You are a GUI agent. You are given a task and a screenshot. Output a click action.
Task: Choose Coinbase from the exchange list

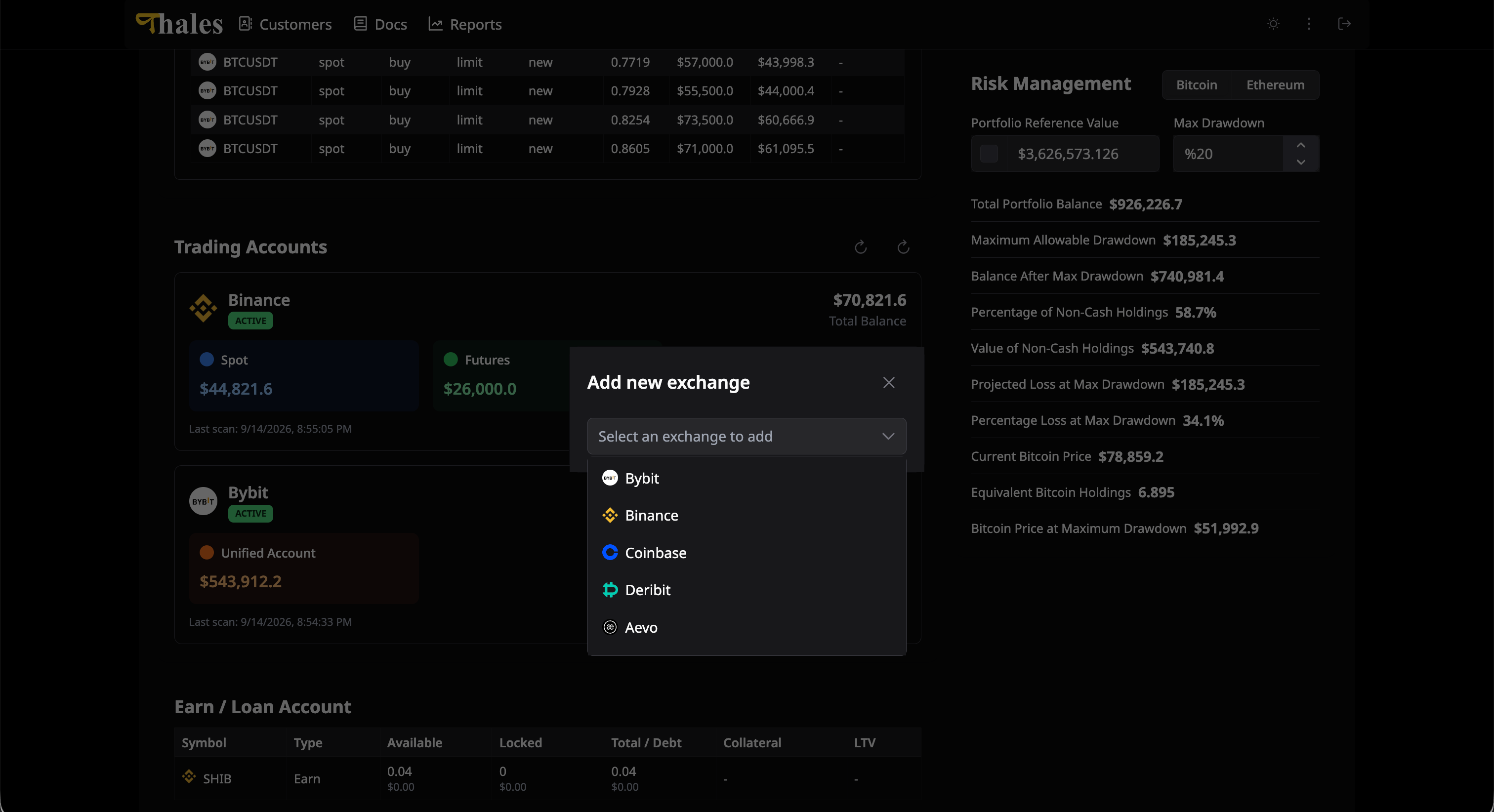[747, 553]
